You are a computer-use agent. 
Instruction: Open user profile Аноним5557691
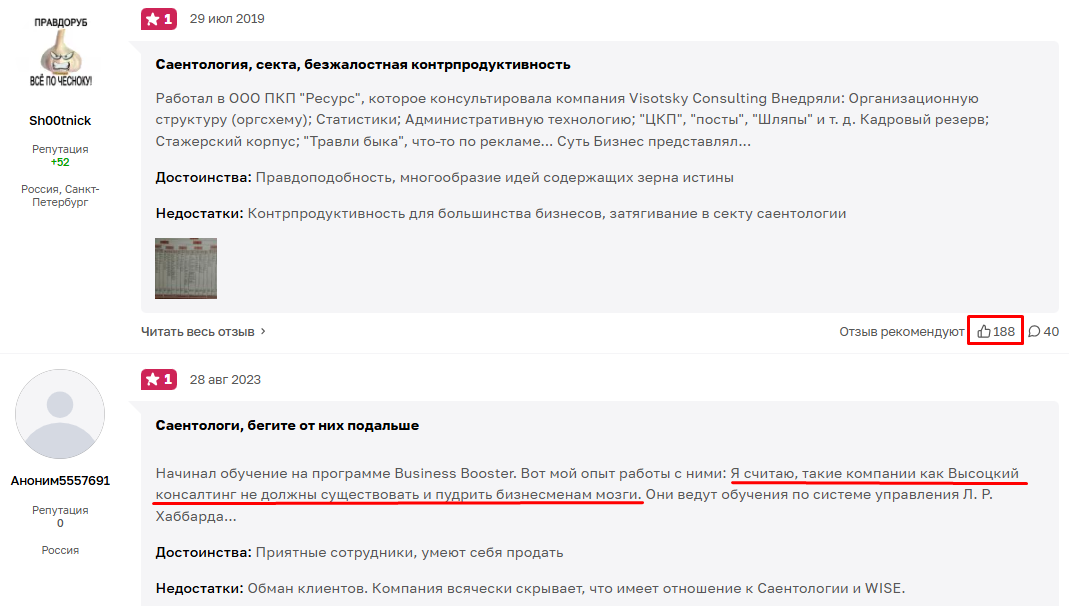60,481
